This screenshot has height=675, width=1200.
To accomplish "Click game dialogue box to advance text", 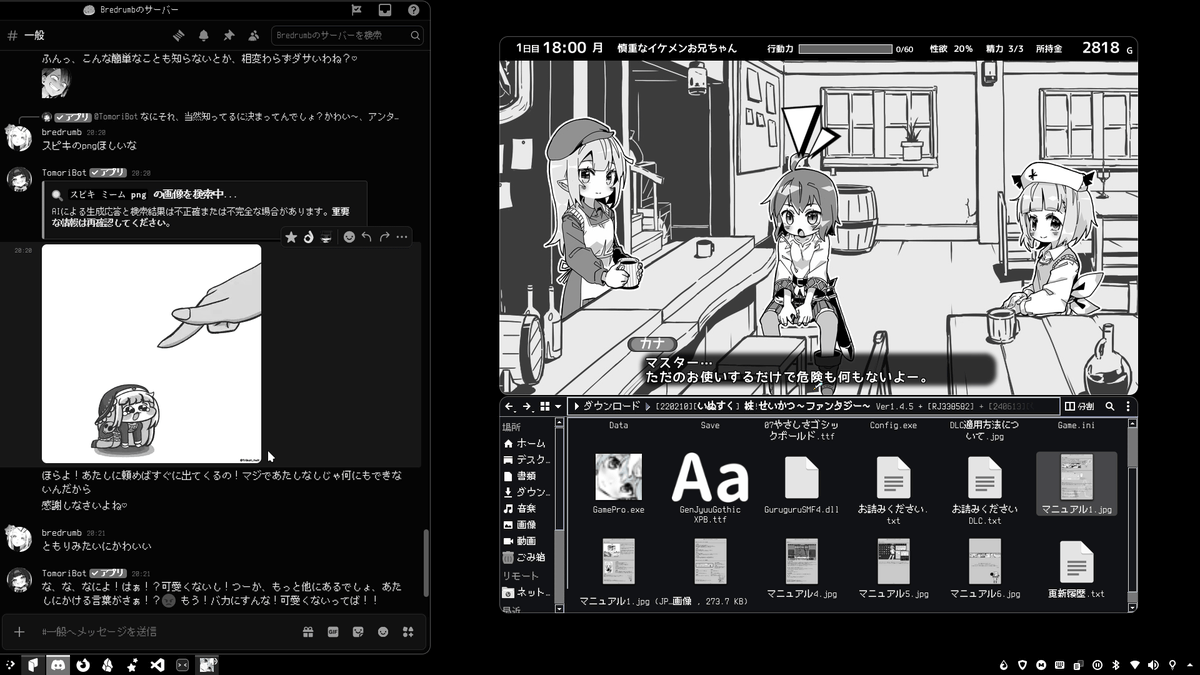I will (818, 370).
